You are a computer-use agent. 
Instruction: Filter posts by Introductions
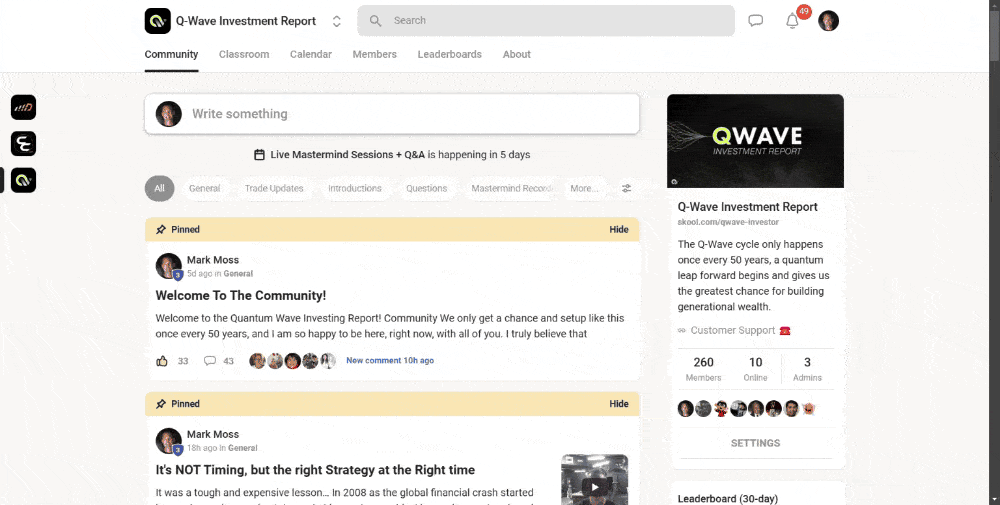pyautogui.click(x=355, y=188)
